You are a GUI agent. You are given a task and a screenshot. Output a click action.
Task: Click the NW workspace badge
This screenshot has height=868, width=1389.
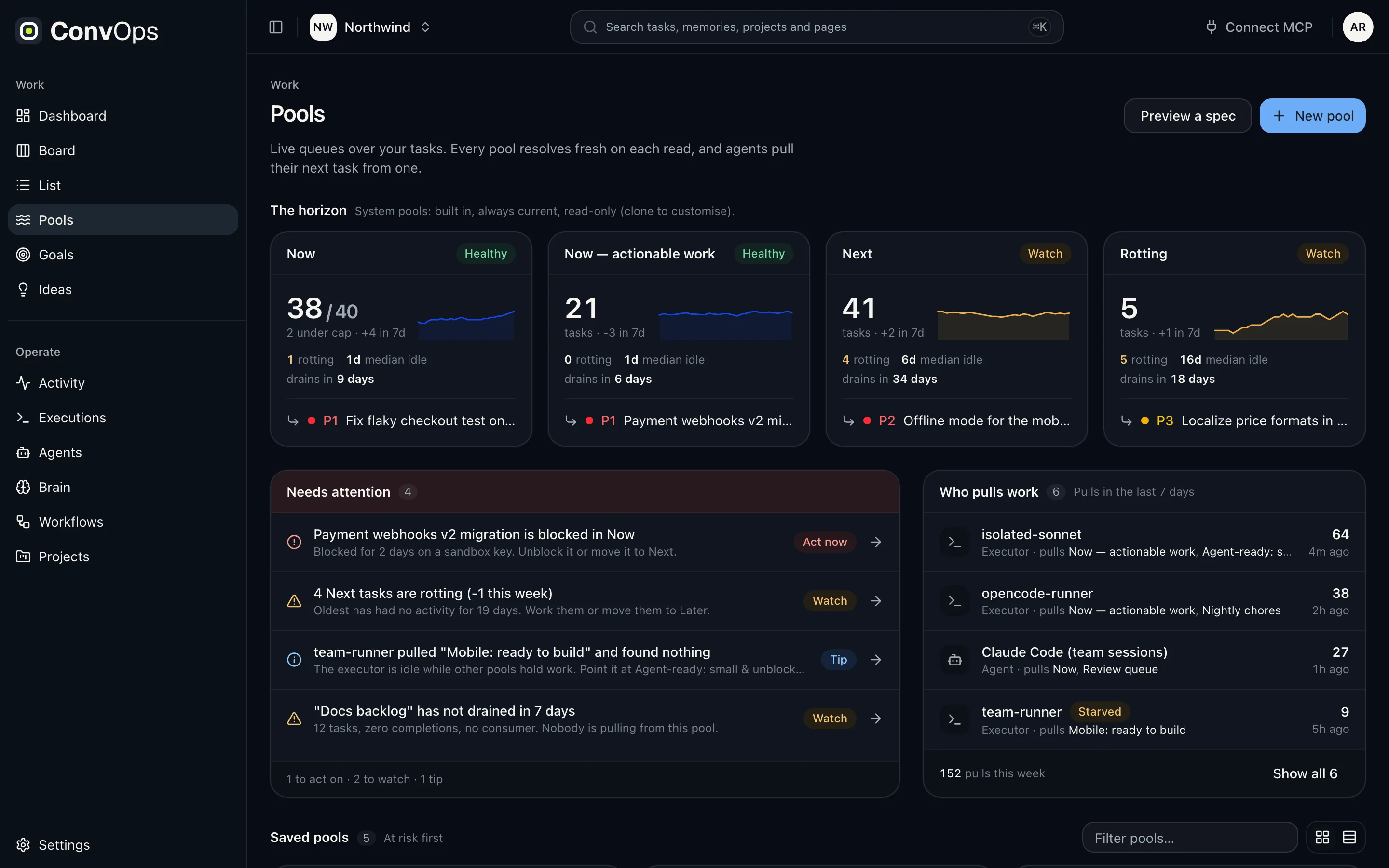pos(323,27)
